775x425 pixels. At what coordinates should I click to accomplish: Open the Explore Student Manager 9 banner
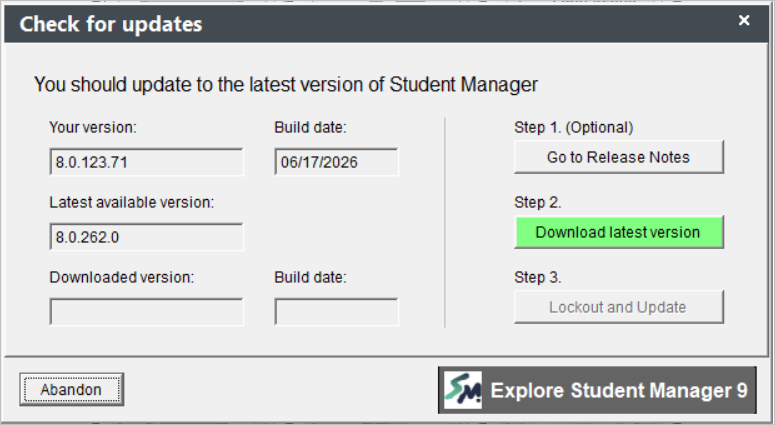click(597, 390)
